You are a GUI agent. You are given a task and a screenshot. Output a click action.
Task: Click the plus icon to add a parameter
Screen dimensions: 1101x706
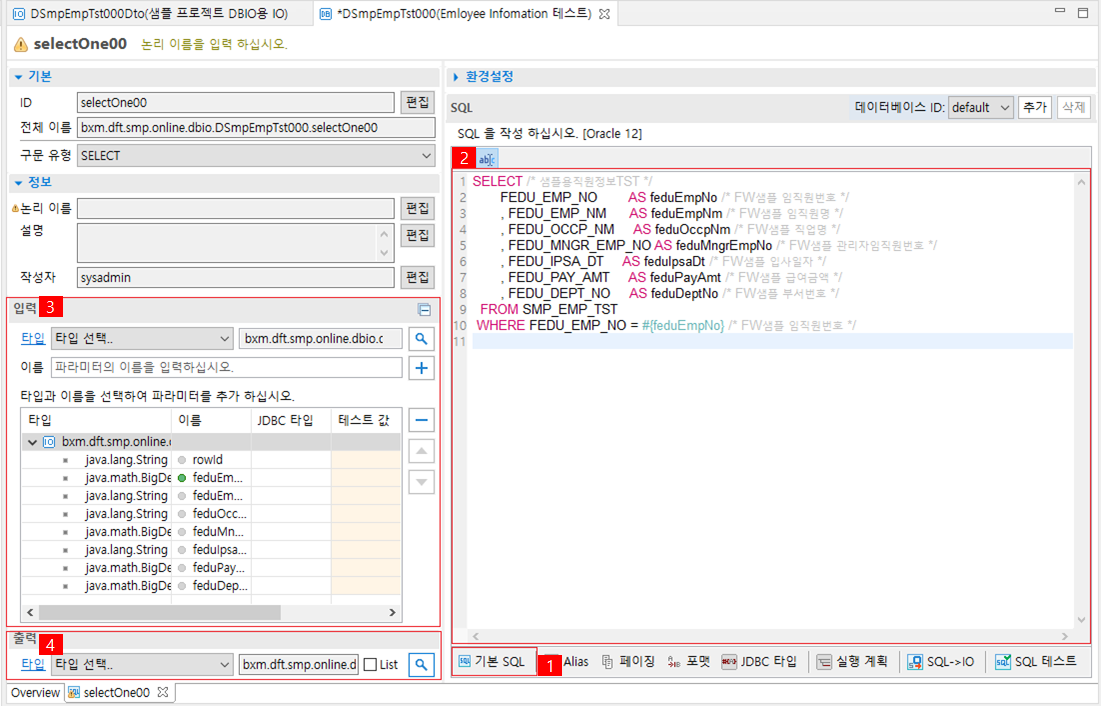click(x=420, y=367)
